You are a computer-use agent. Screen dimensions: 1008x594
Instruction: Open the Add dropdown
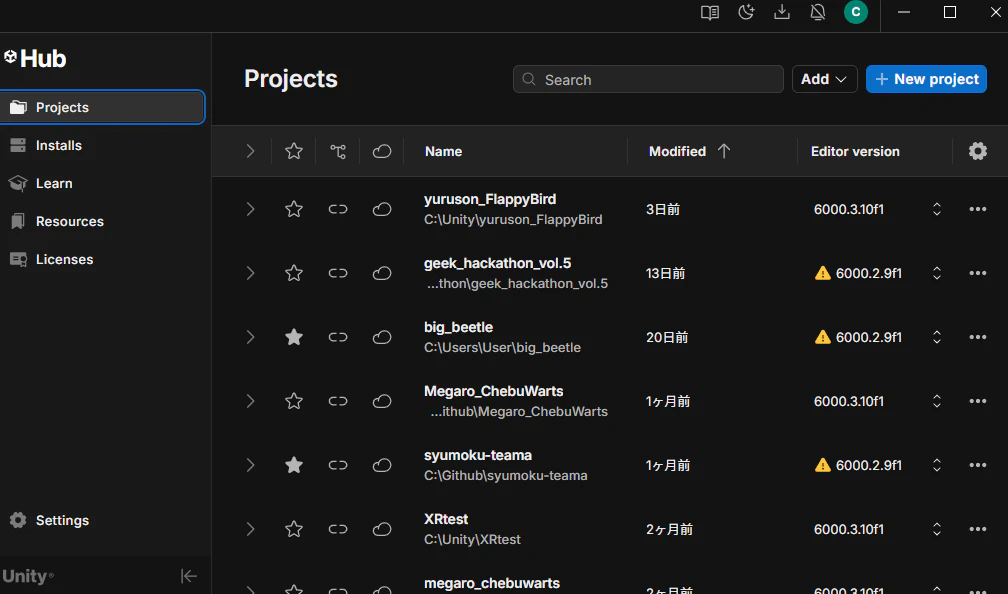click(x=824, y=79)
